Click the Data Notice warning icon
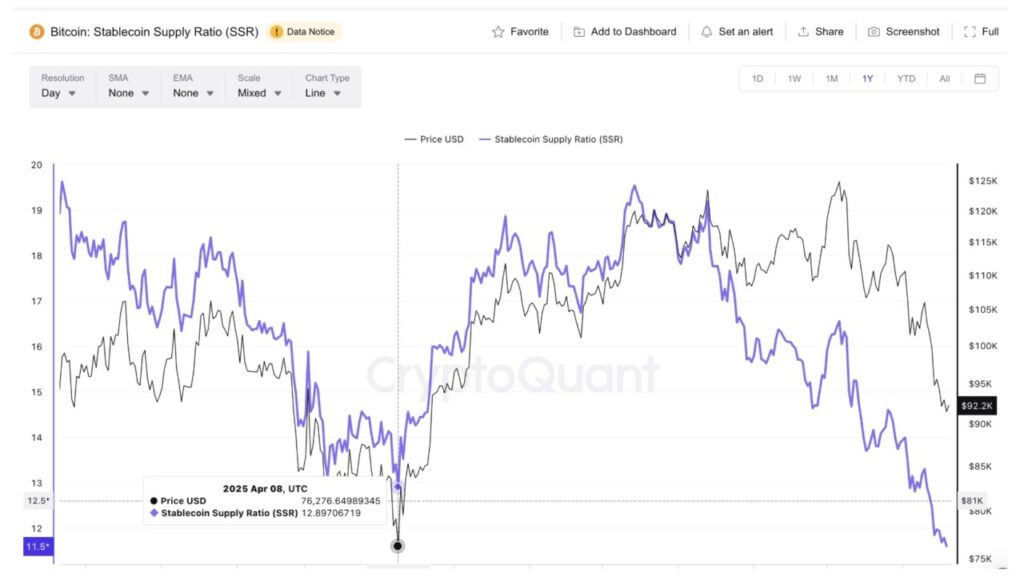Screen dimensions: 1024x585 point(276,32)
